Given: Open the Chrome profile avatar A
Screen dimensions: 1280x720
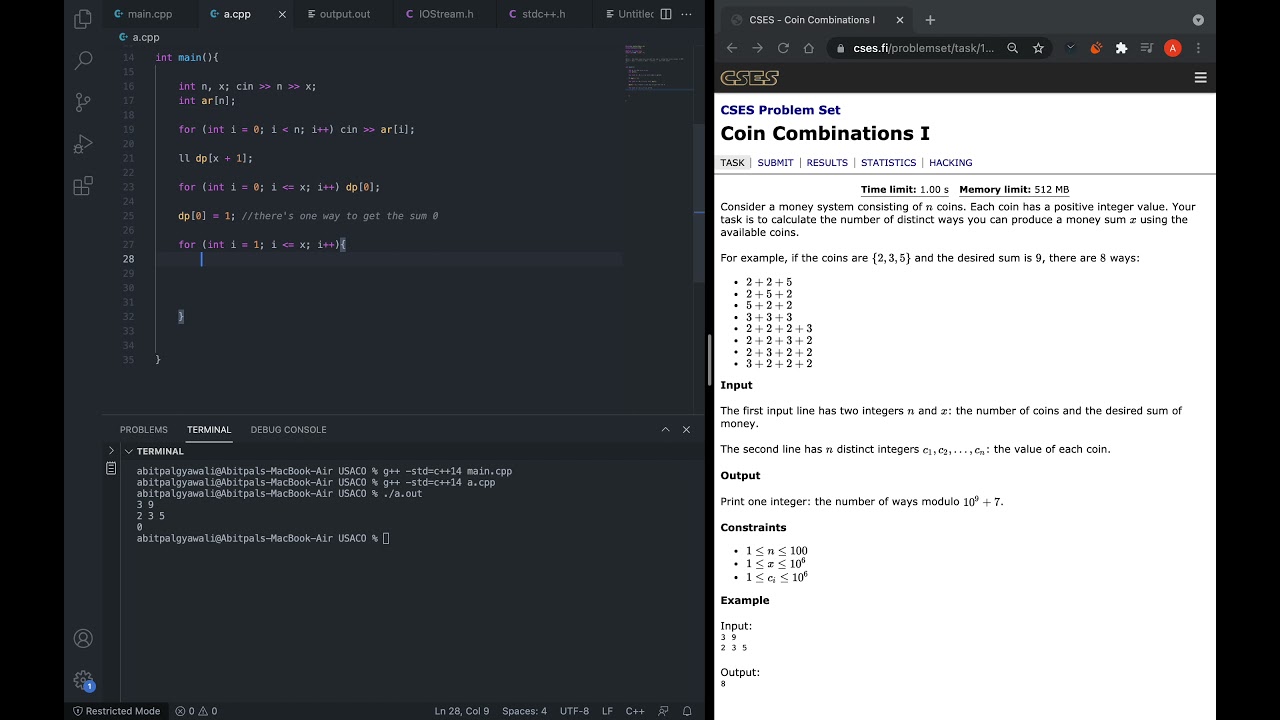Looking at the screenshot, I should pos(1173,48).
